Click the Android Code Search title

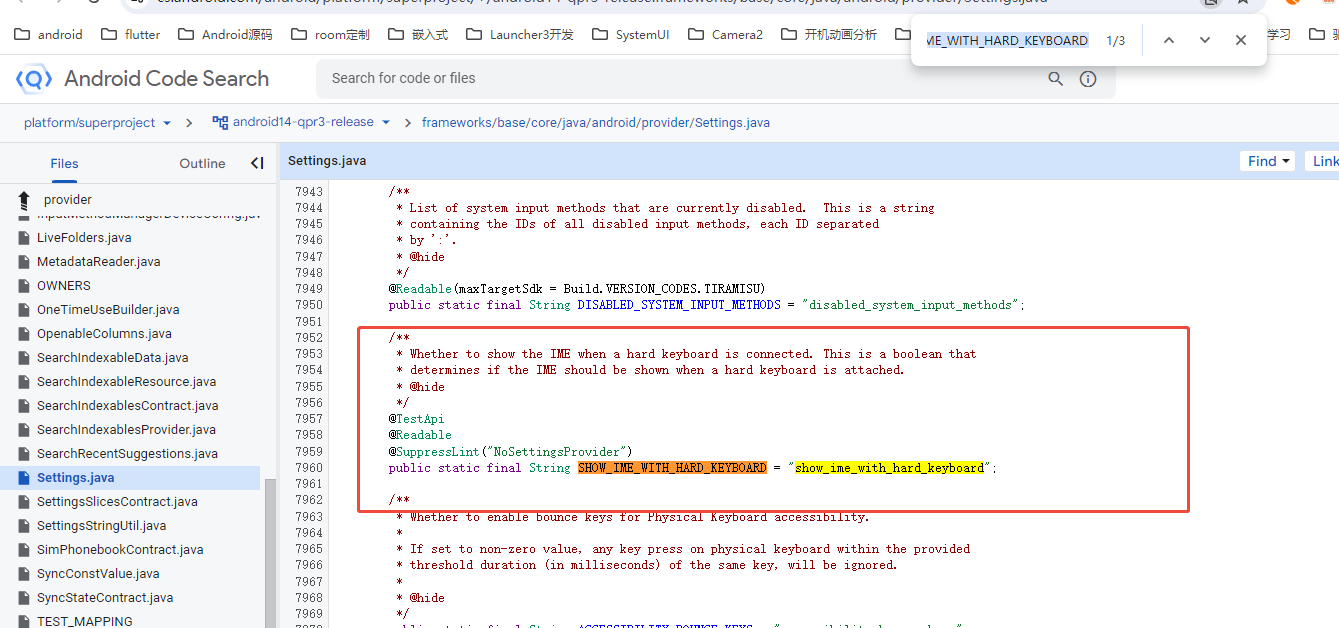point(167,78)
